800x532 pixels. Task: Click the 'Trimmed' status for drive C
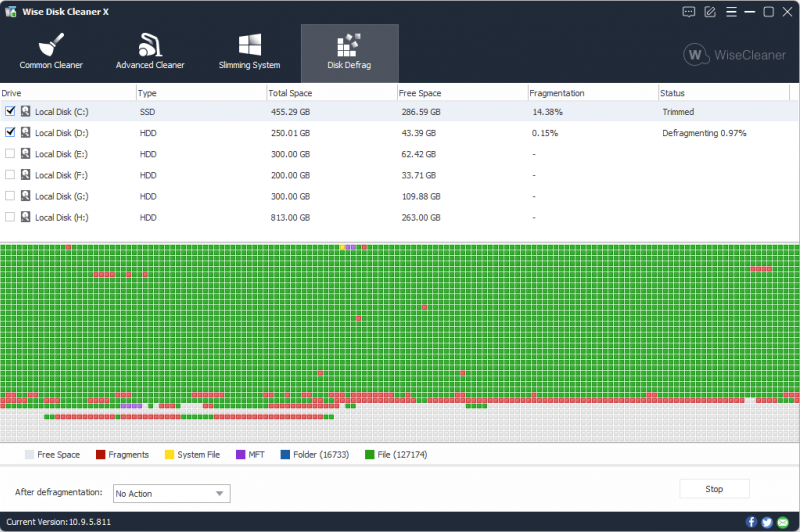tap(678, 112)
